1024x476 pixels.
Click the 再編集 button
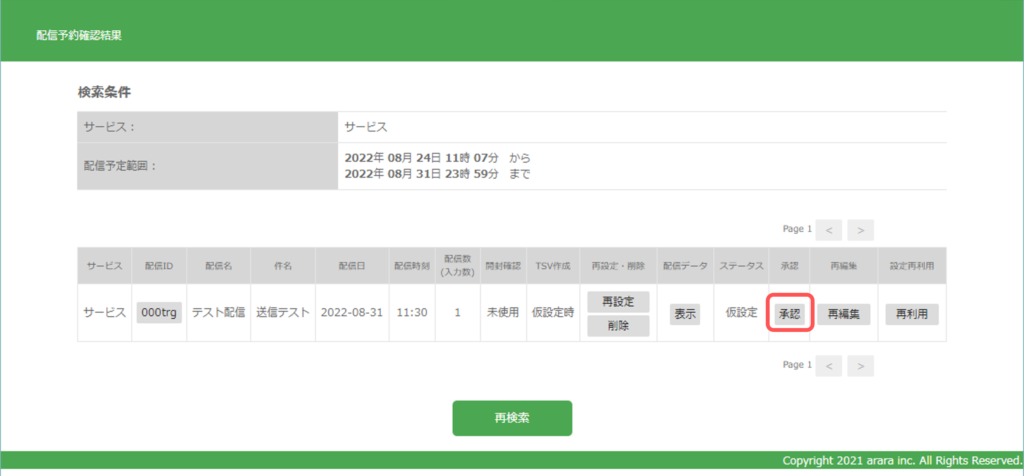click(x=844, y=313)
